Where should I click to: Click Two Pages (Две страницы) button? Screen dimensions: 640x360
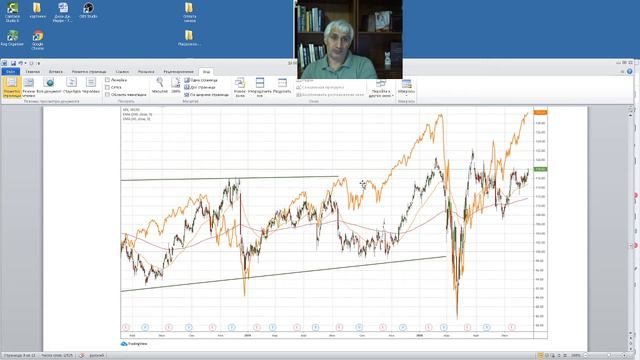pos(200,87)
